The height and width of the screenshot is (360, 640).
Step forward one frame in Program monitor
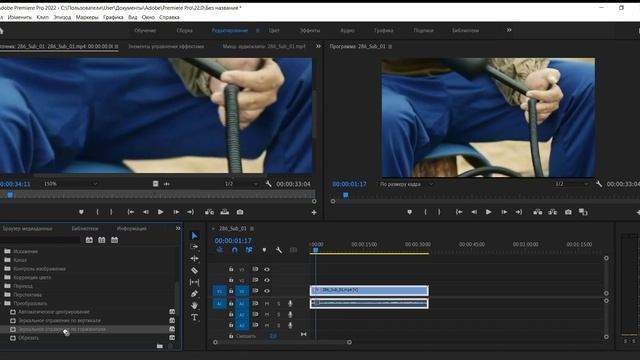click(504, 212)
